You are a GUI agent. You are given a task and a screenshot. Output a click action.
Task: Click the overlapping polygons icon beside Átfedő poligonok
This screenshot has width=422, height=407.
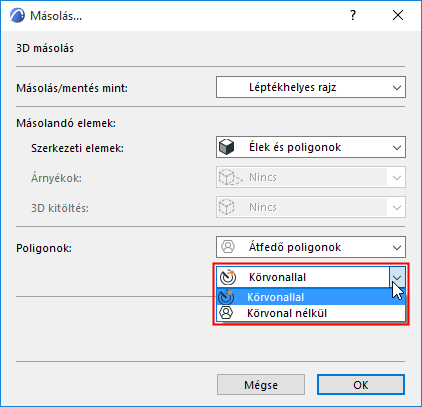point(228,247)
